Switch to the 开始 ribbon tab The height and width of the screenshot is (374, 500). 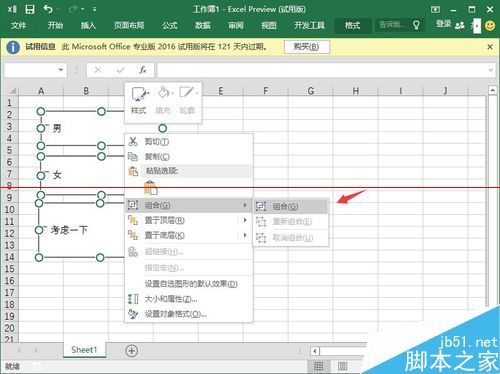coord(55,25)
